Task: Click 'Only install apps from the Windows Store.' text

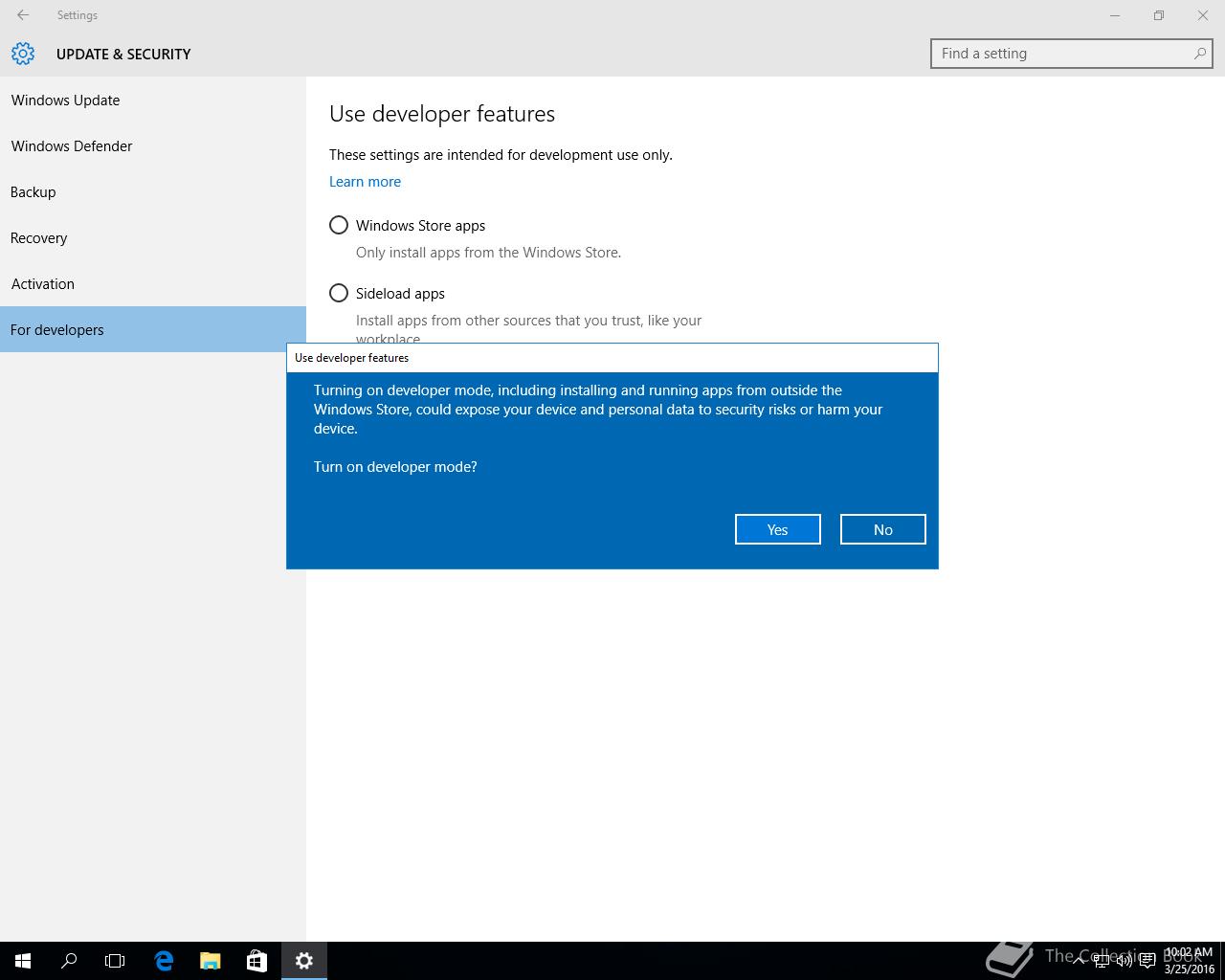Action: 488,253
